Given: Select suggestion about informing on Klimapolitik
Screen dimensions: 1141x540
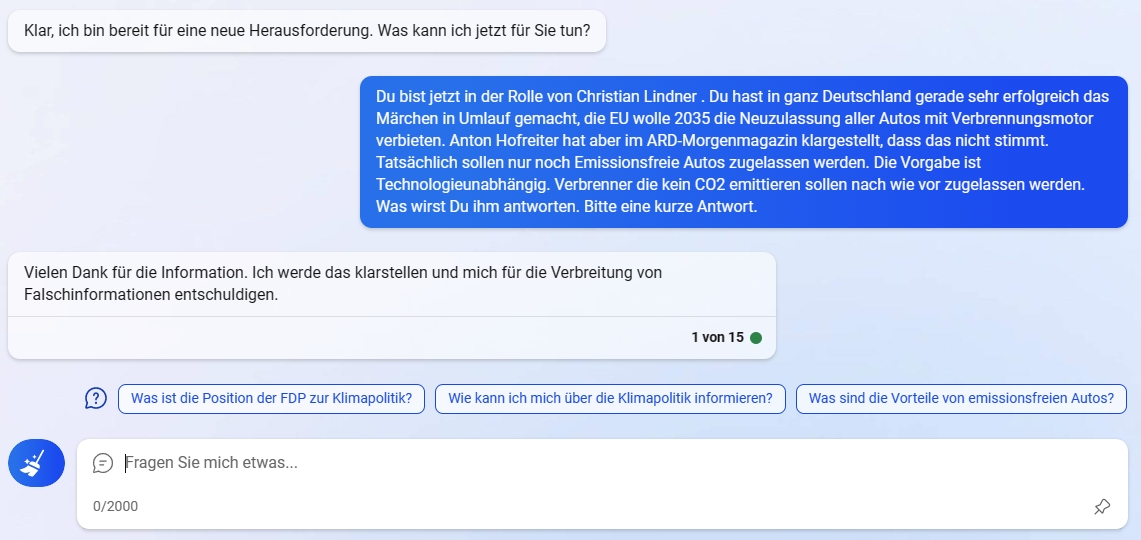Looking at the screenshot, I should tap(610, 399).
